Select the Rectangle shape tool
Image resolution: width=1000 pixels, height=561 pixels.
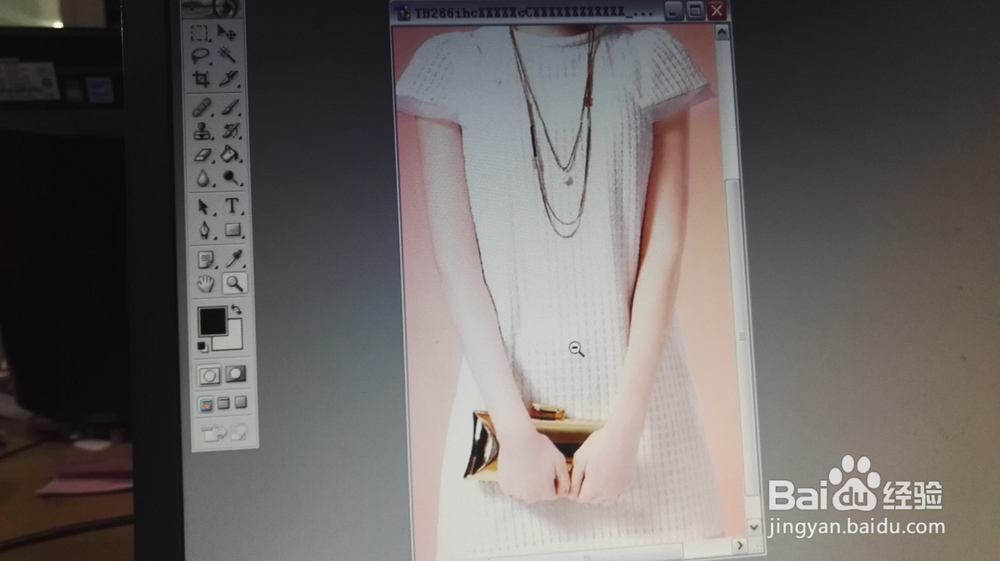233,230
